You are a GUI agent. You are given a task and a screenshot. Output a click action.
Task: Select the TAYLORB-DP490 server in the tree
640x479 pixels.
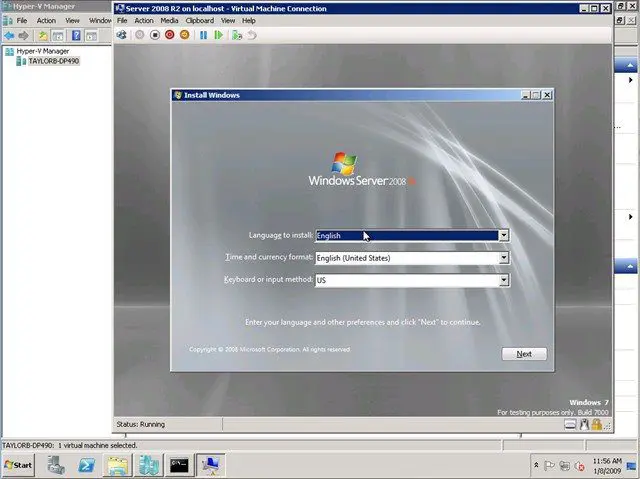pos(53,61)
